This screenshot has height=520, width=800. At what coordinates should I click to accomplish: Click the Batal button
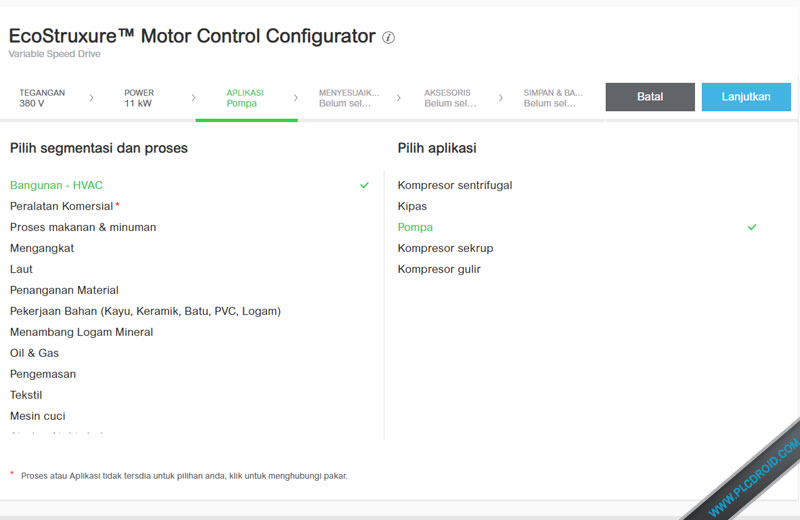click(x=650, y=97)
